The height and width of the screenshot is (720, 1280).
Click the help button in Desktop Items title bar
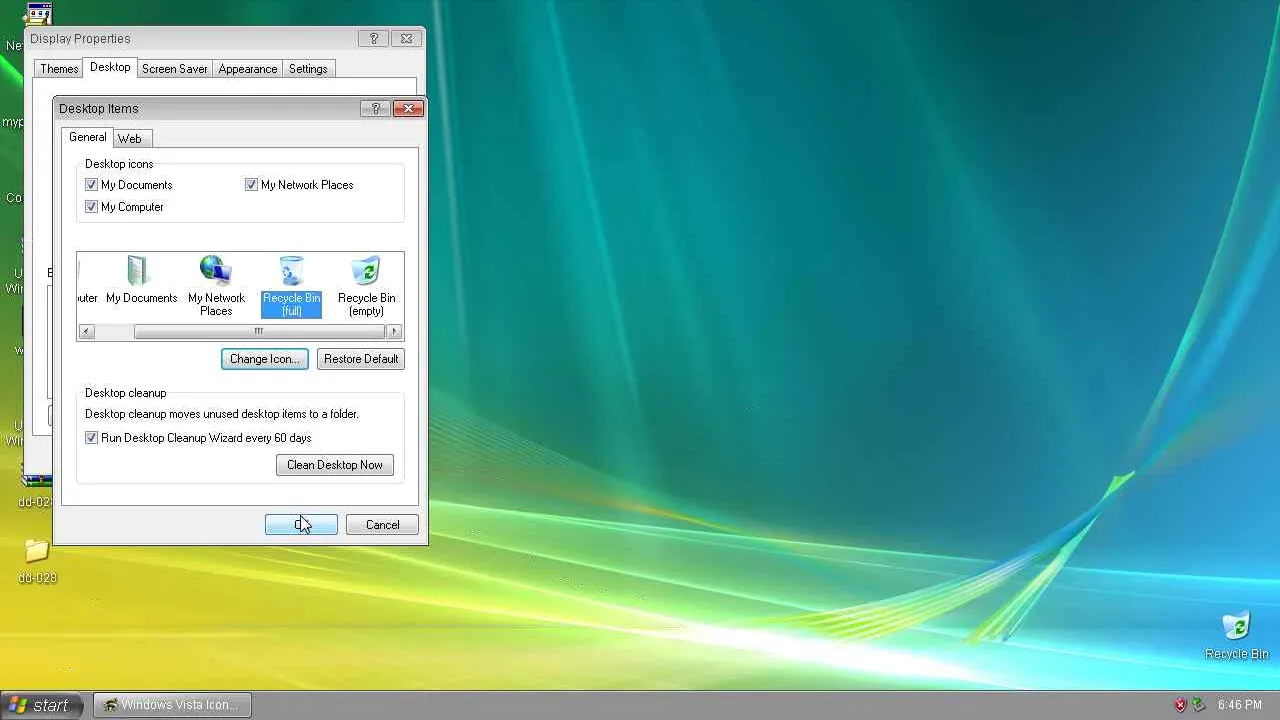376,108
